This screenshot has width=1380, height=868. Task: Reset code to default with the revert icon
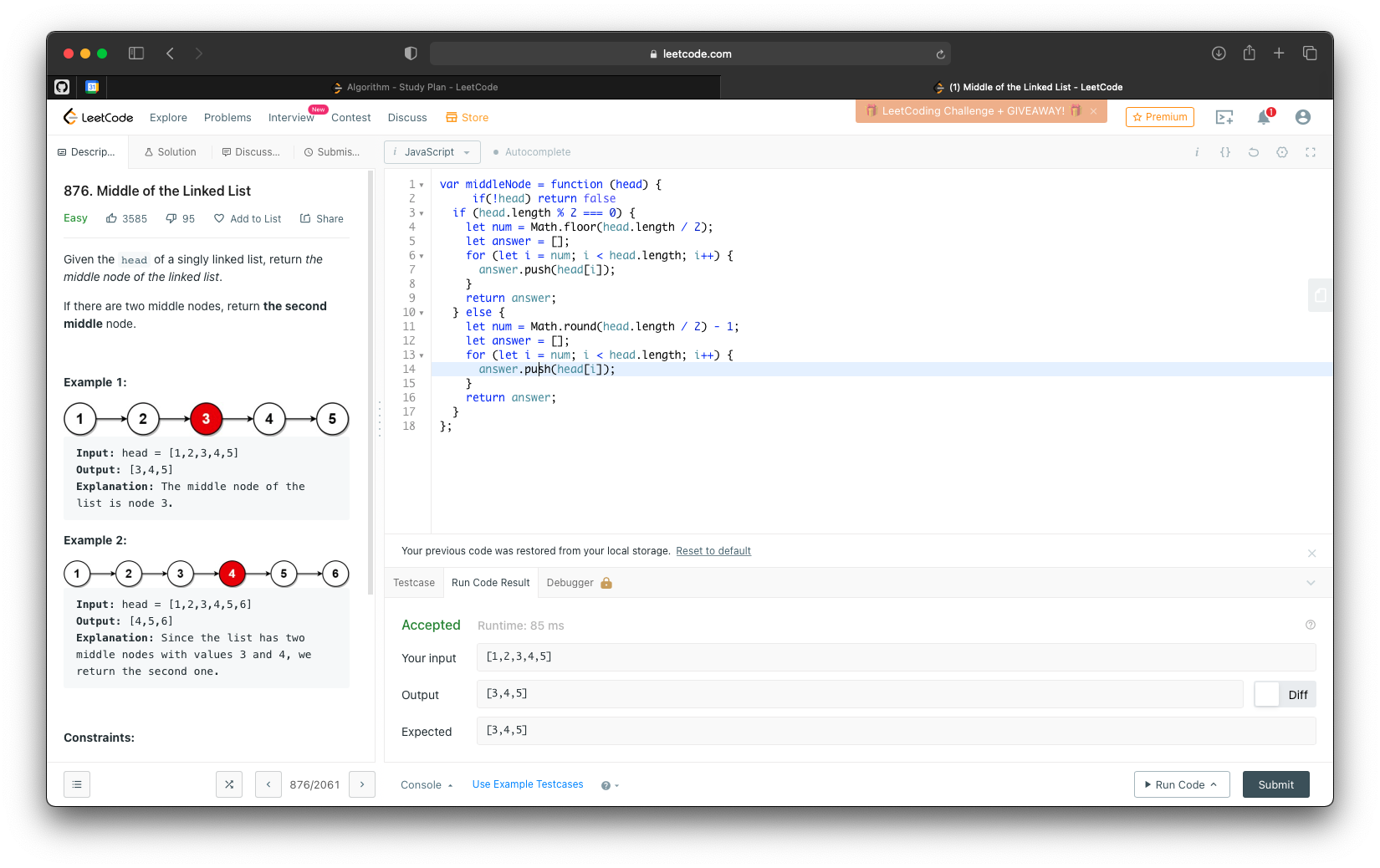click(1254, 152)
